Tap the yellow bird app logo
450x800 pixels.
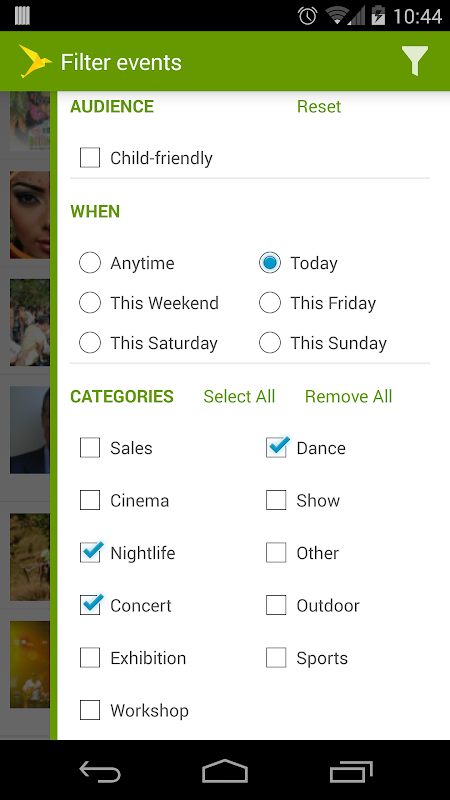tap(35, 62)
